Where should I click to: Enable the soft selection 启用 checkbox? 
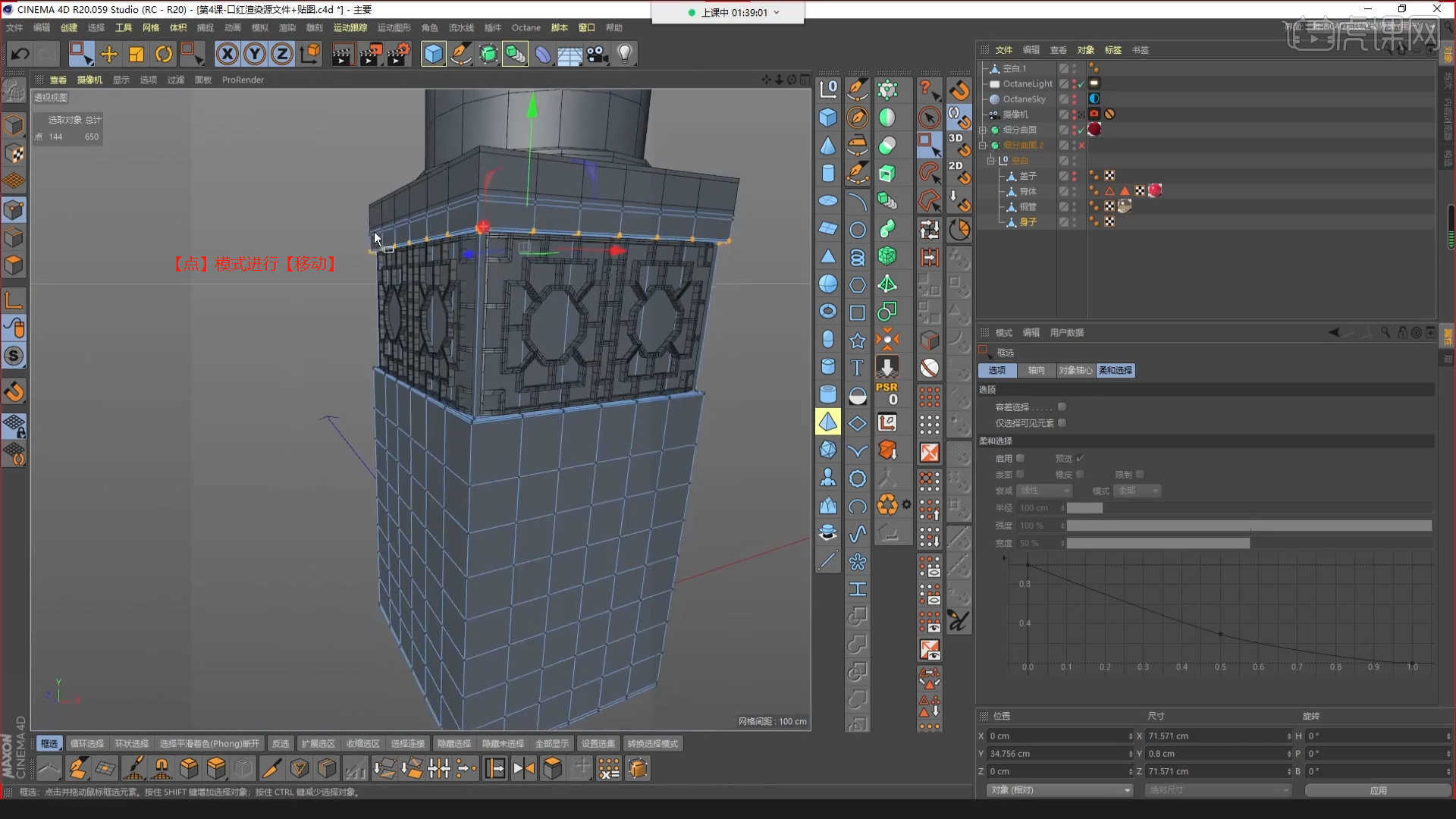click(1020, 458)
